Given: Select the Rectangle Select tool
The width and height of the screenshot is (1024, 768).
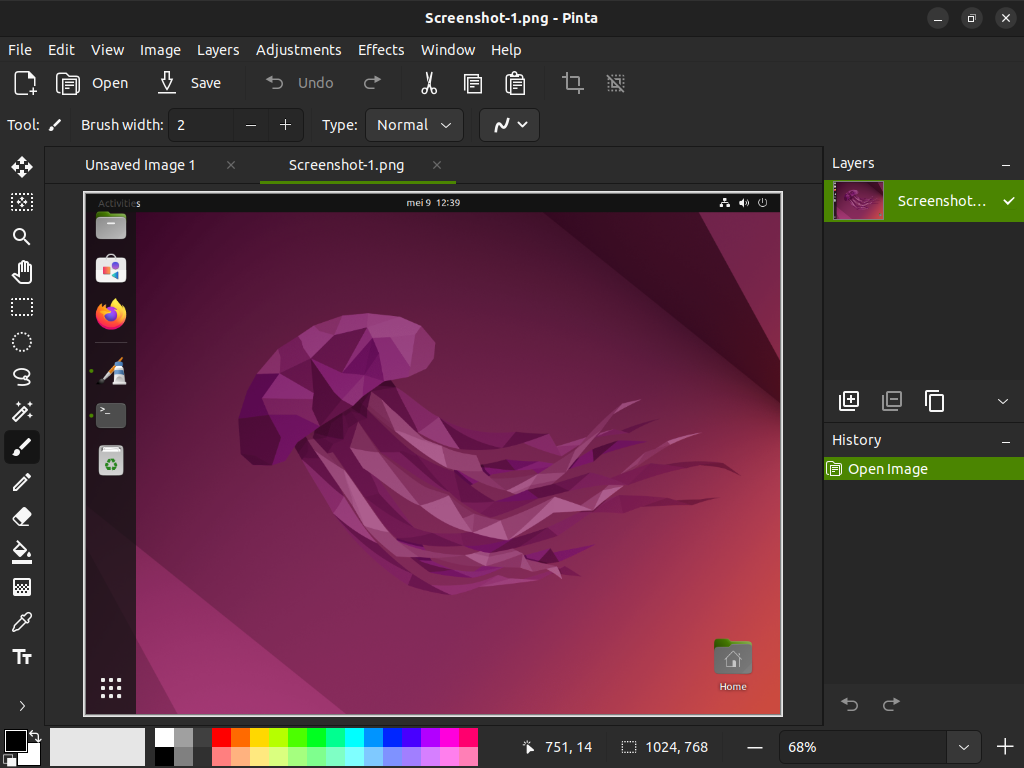Looking at the screenshot, I should (22, 307).
